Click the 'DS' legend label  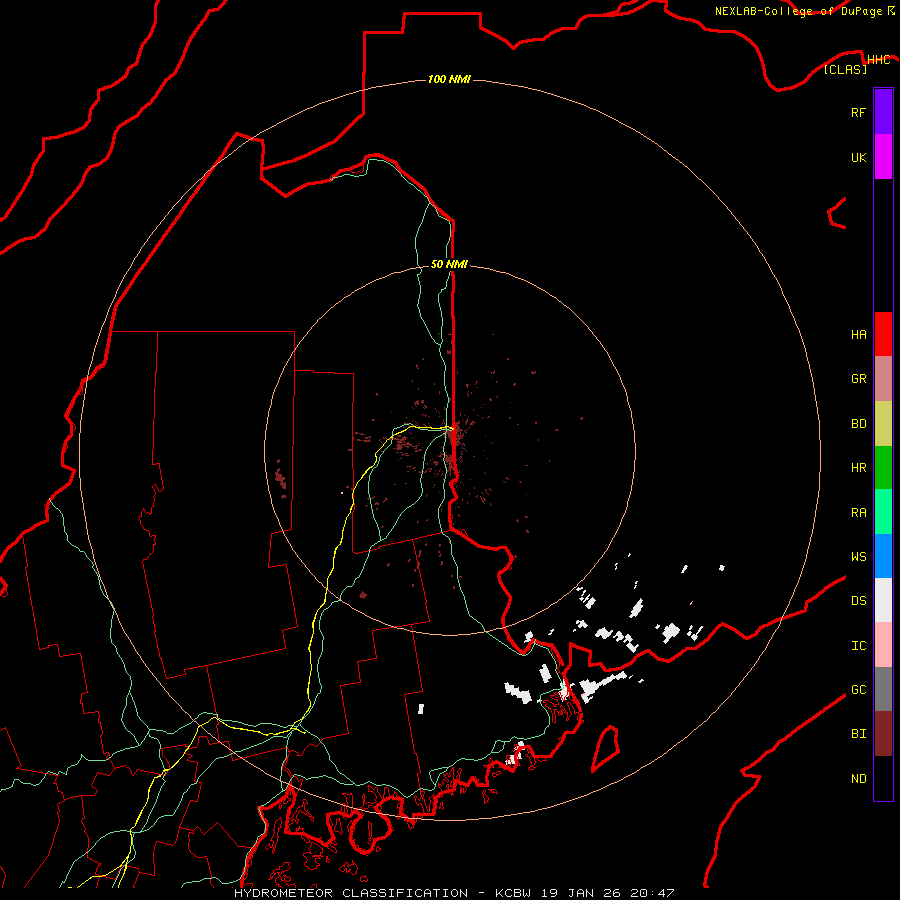coord(858,600)
